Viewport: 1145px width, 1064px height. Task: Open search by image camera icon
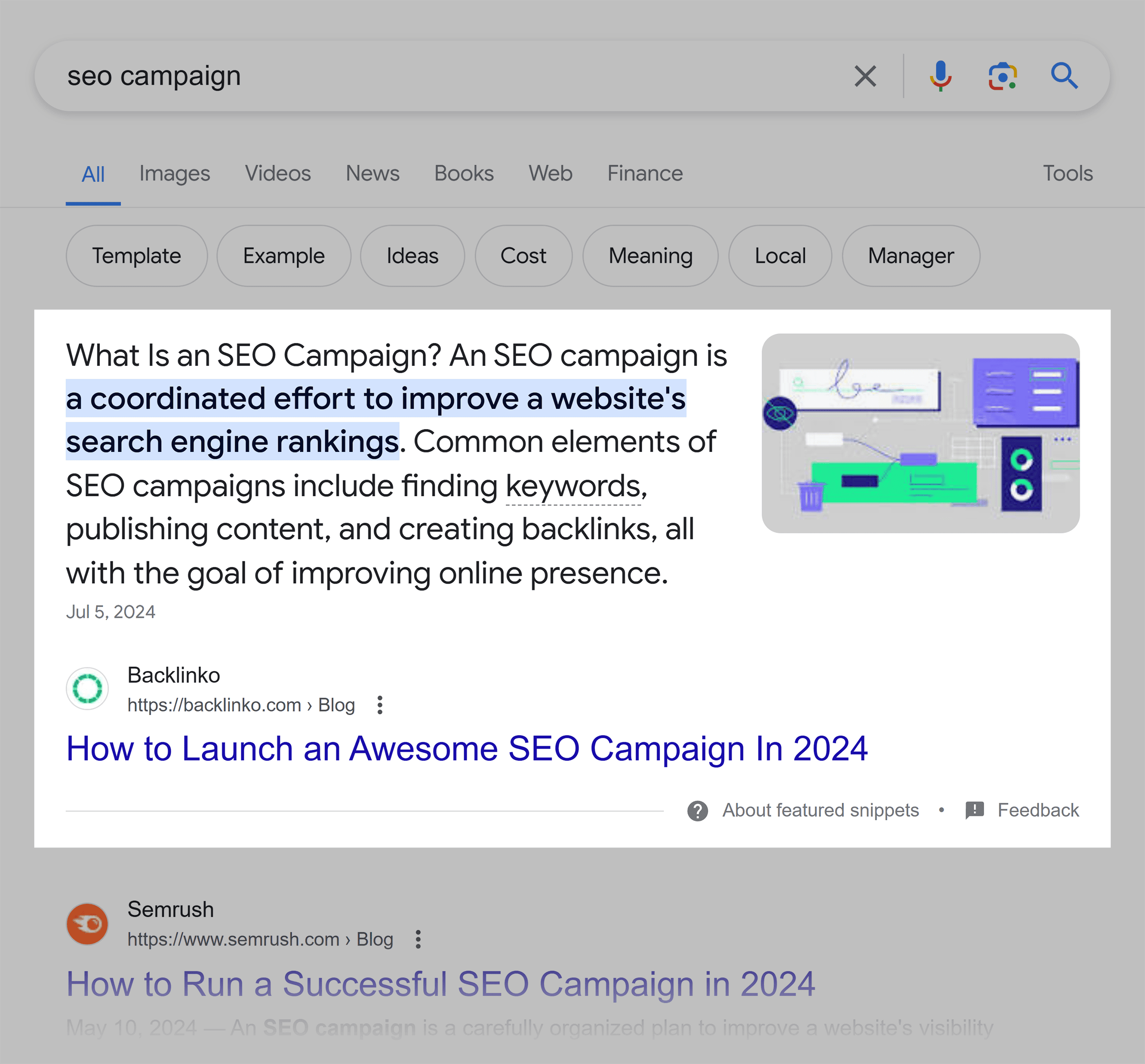coord(1003,76)
